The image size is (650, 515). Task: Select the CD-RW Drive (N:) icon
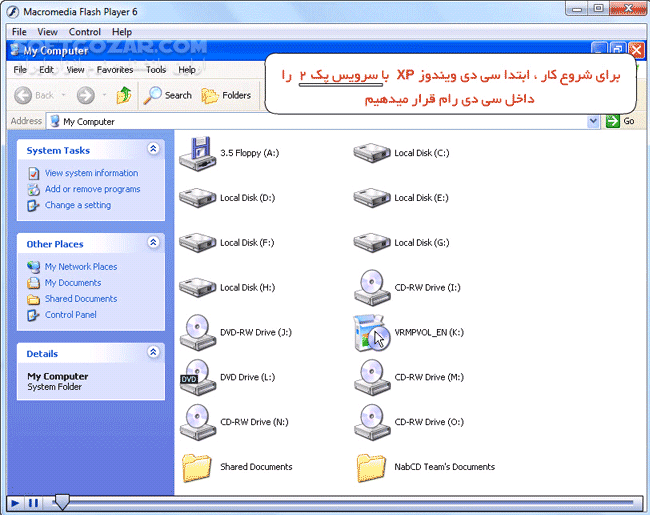tap(198, 422)
